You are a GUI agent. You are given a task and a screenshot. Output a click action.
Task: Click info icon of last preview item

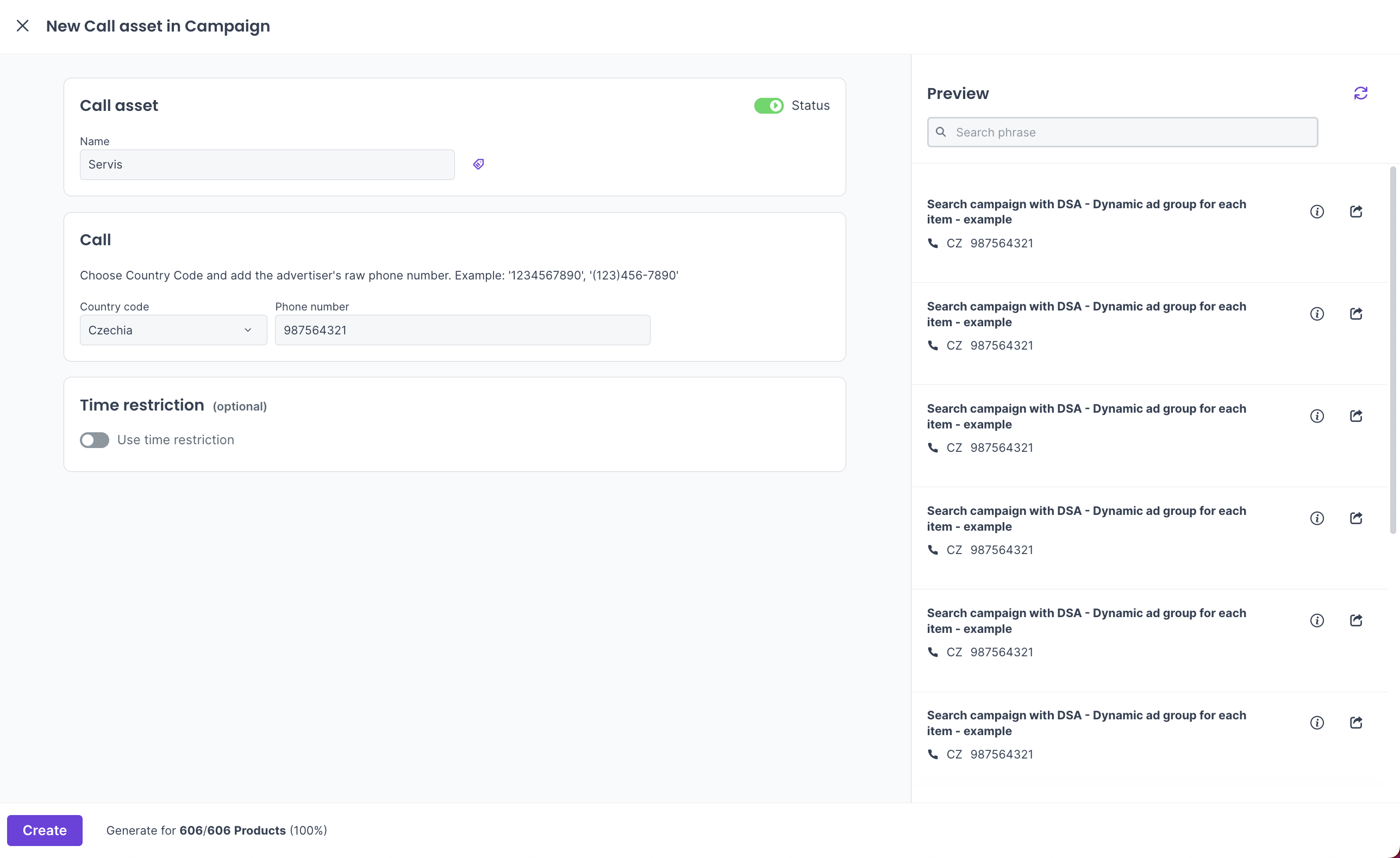tap(1316, 723)
